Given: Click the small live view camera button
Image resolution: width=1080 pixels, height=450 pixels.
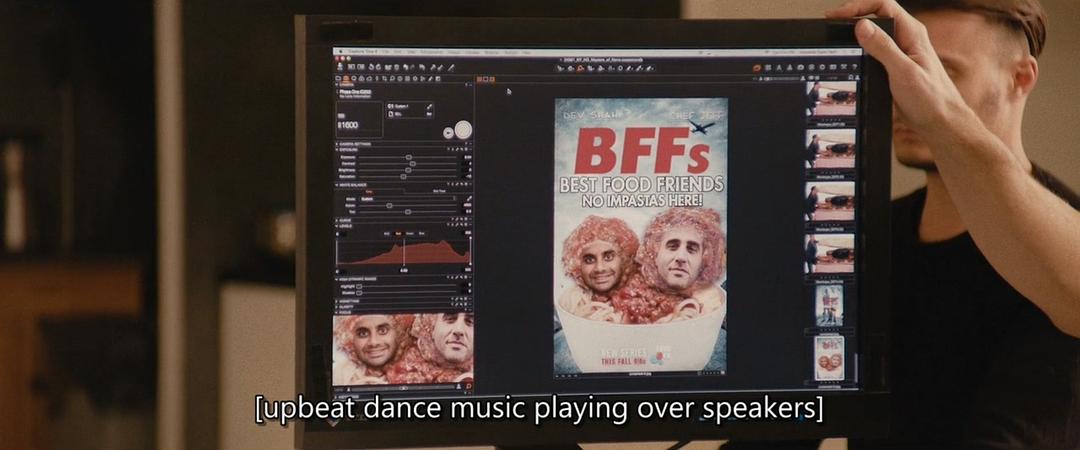Looking at the screenshot, I should 447,131.
